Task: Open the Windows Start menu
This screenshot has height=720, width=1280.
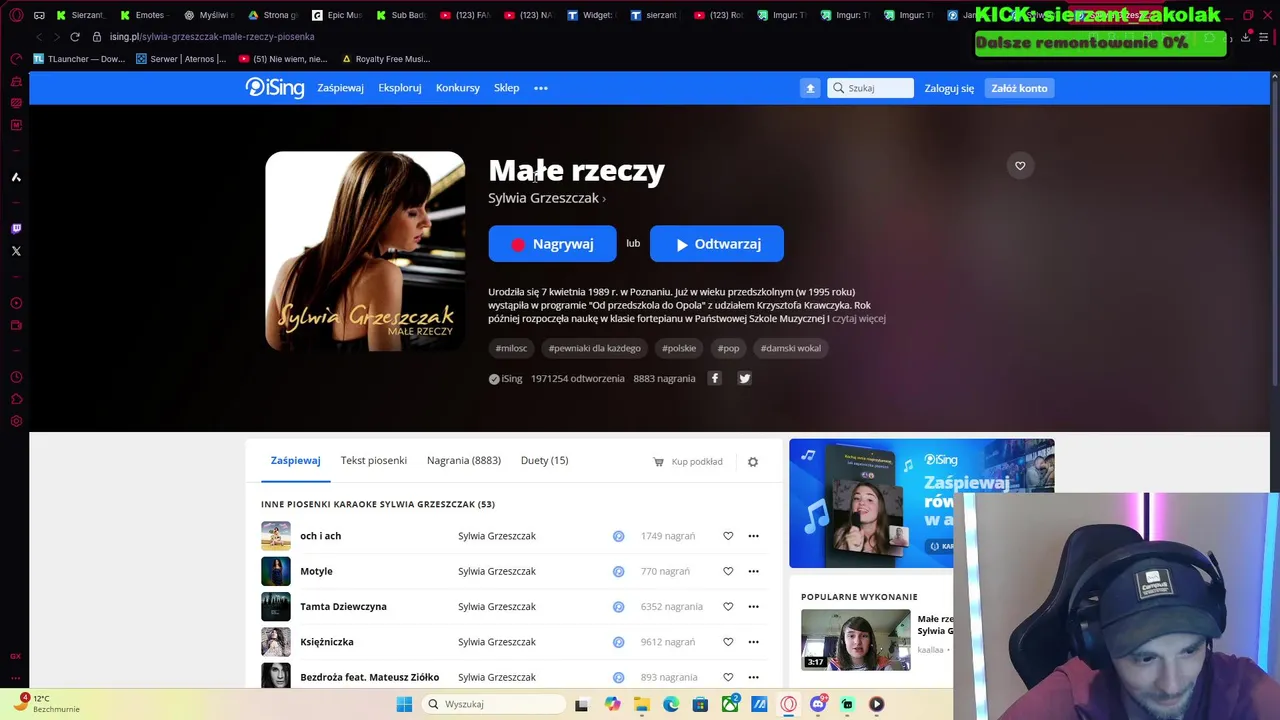Action: [404, 704]
